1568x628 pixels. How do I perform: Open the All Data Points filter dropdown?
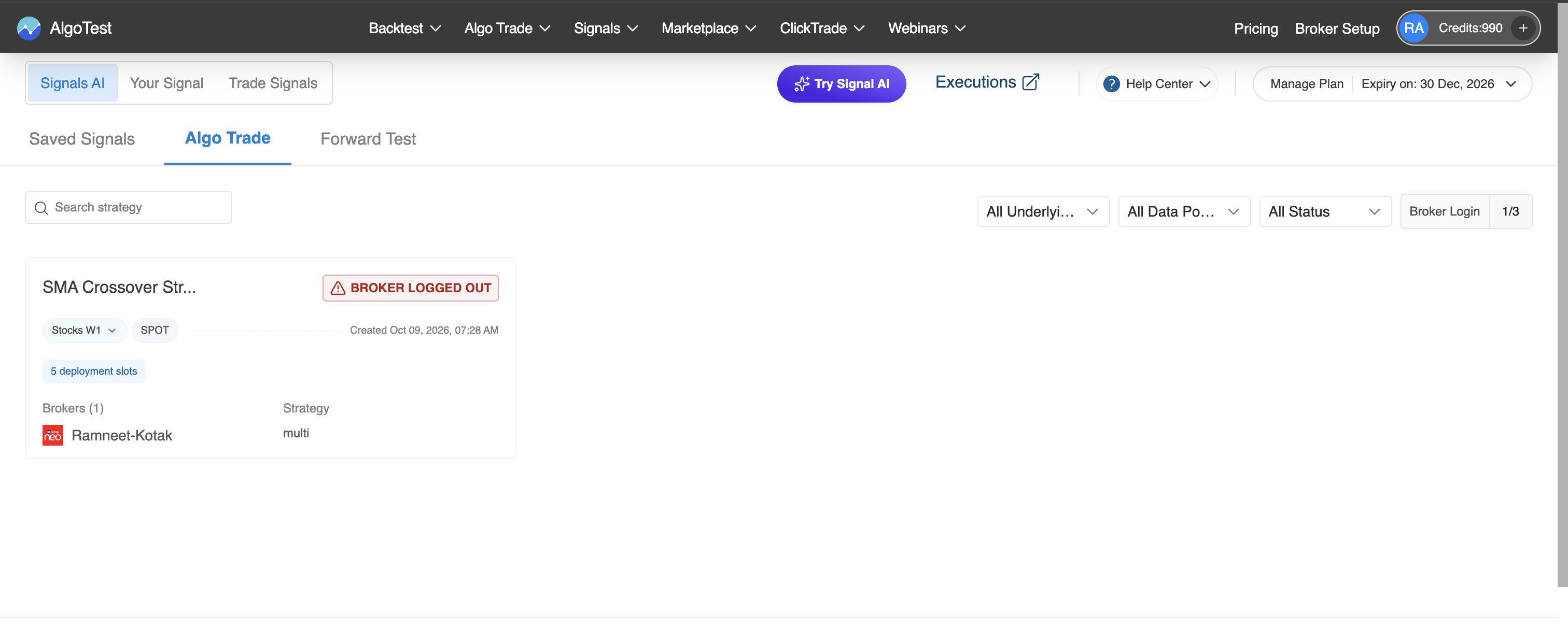(x=1184, y=211)
